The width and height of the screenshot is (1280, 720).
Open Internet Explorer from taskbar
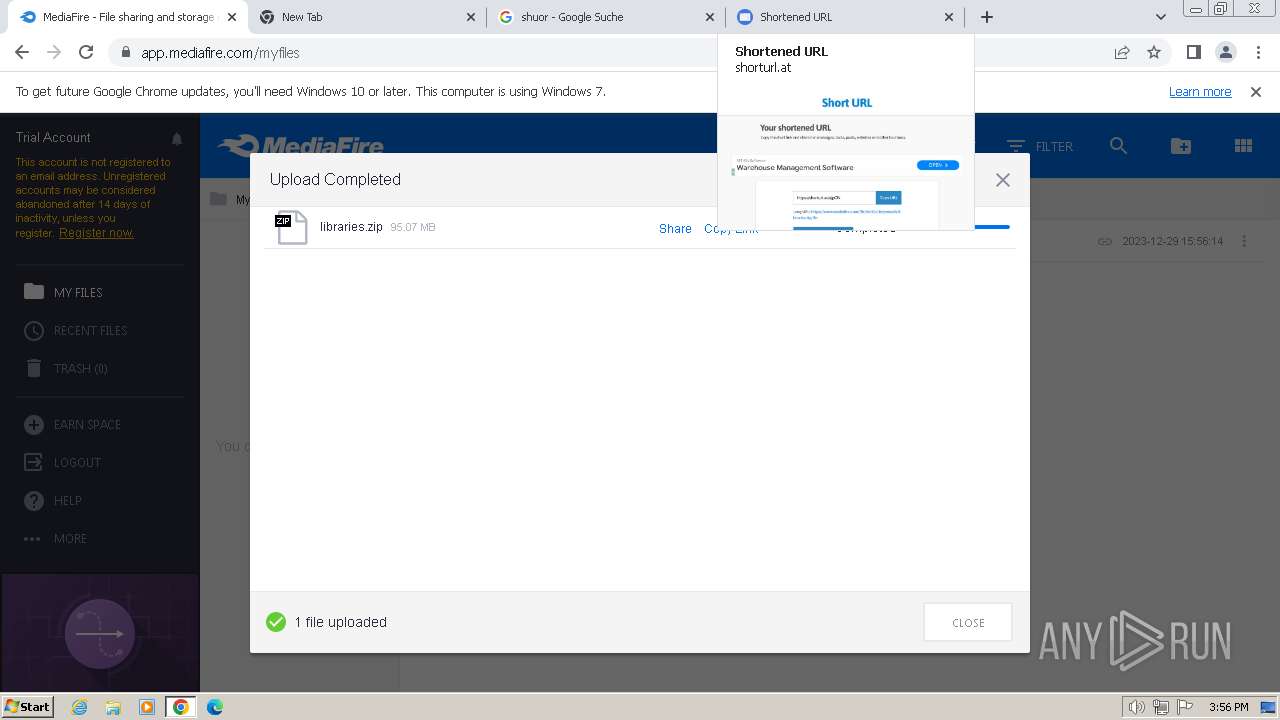[79, 707]
